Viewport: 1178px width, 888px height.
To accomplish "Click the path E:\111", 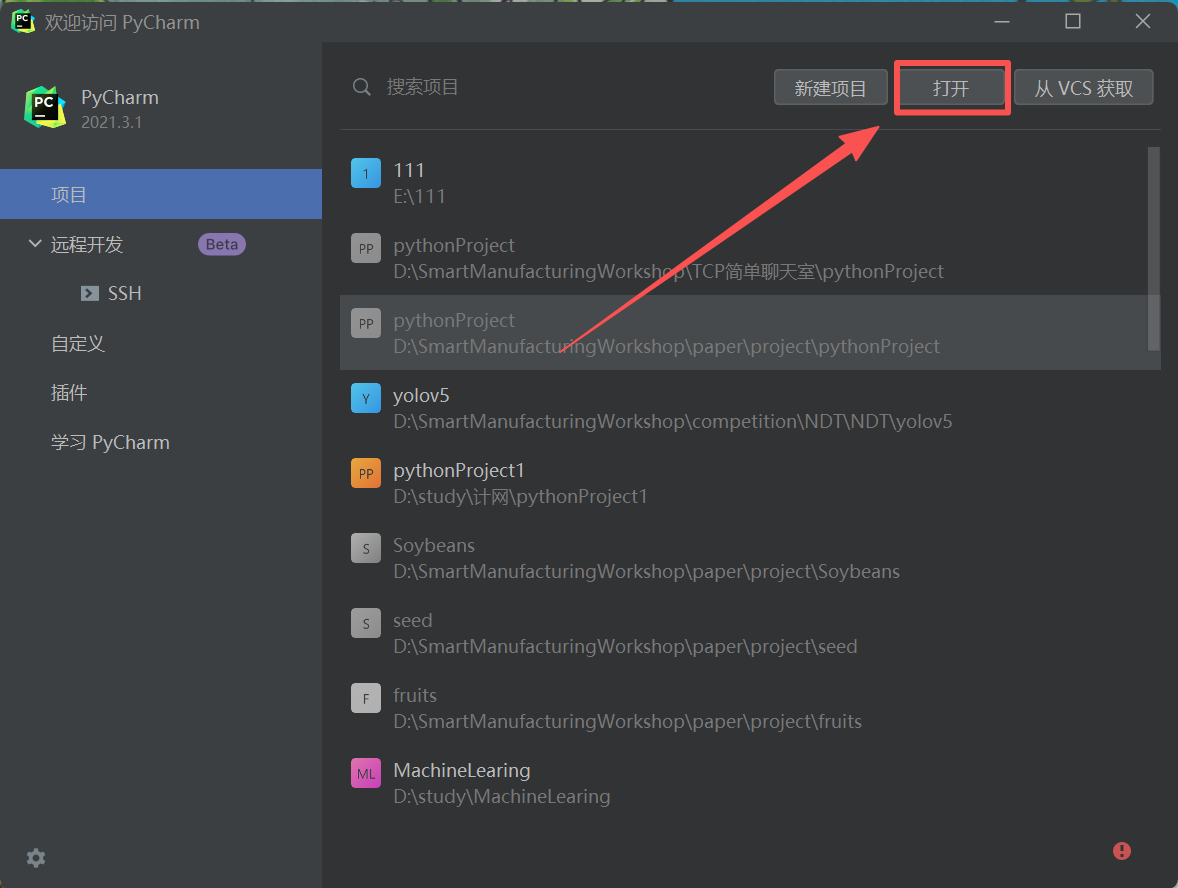I will (x=419, y=196).
